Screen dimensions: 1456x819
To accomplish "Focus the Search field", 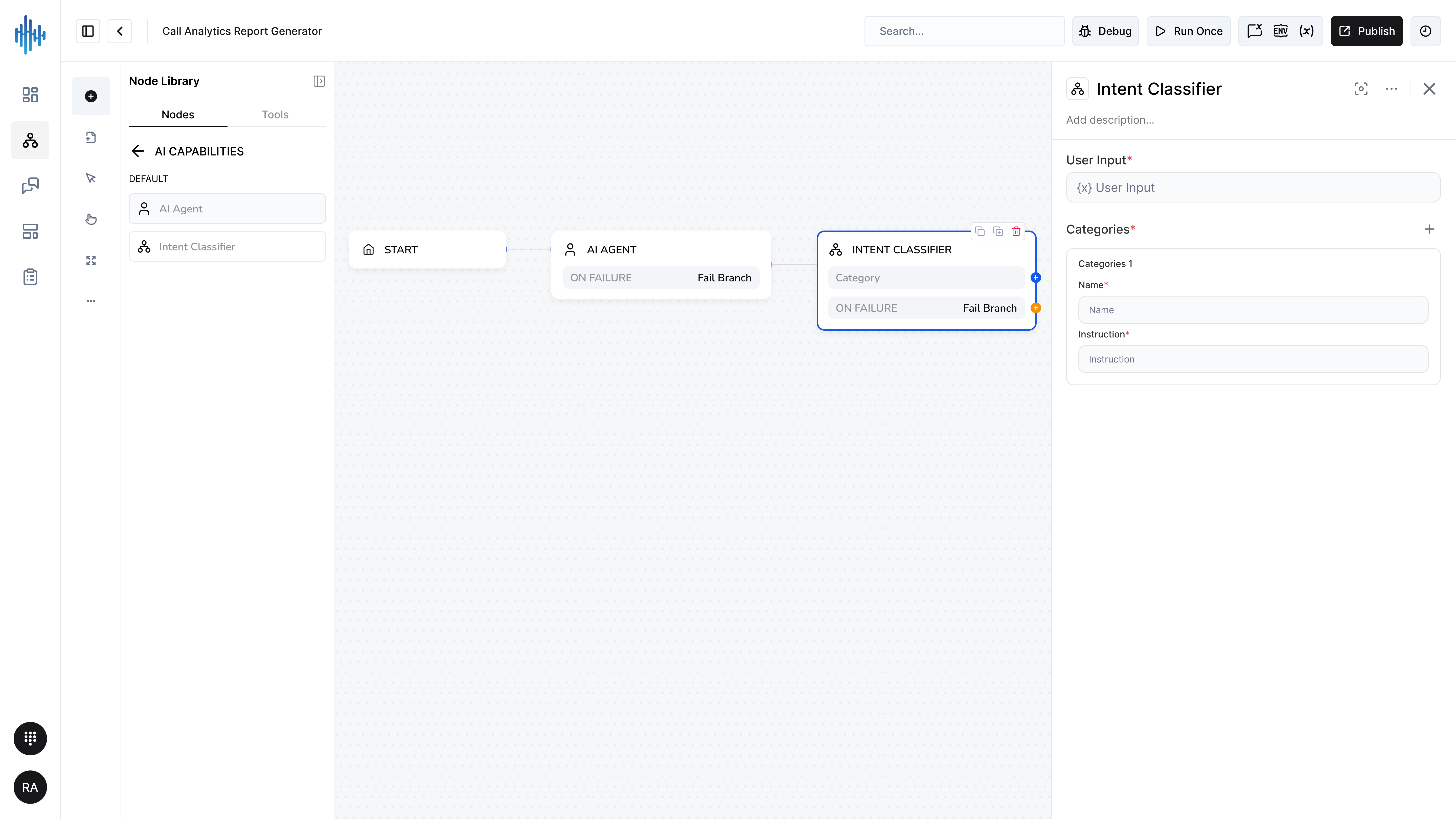I will [x=964, y=31].
